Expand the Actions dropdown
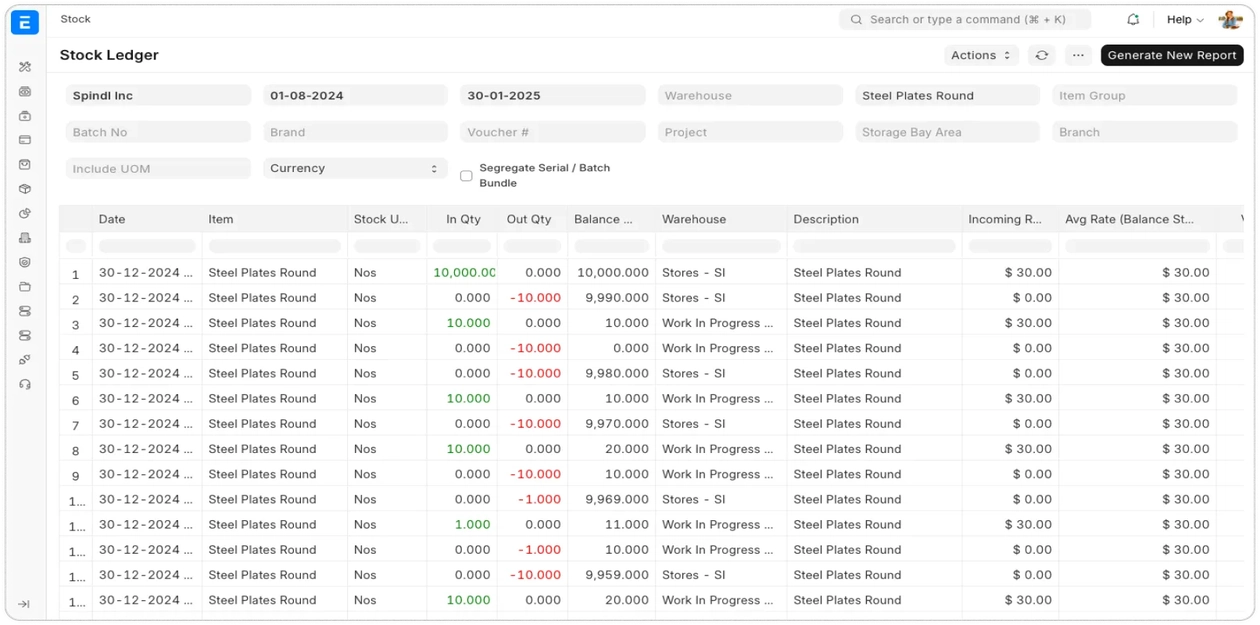Viewport: 1260px width, 625px height. tap(980, 56)
